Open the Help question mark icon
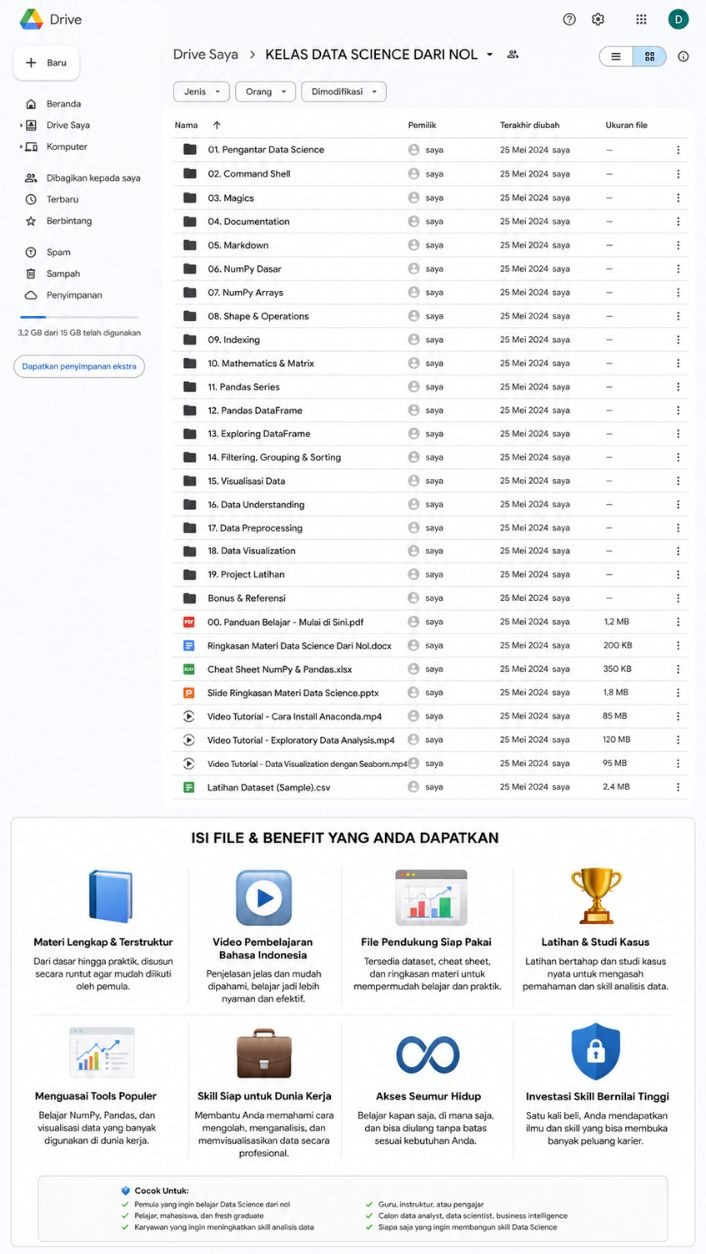 click(x=569, y=19)
